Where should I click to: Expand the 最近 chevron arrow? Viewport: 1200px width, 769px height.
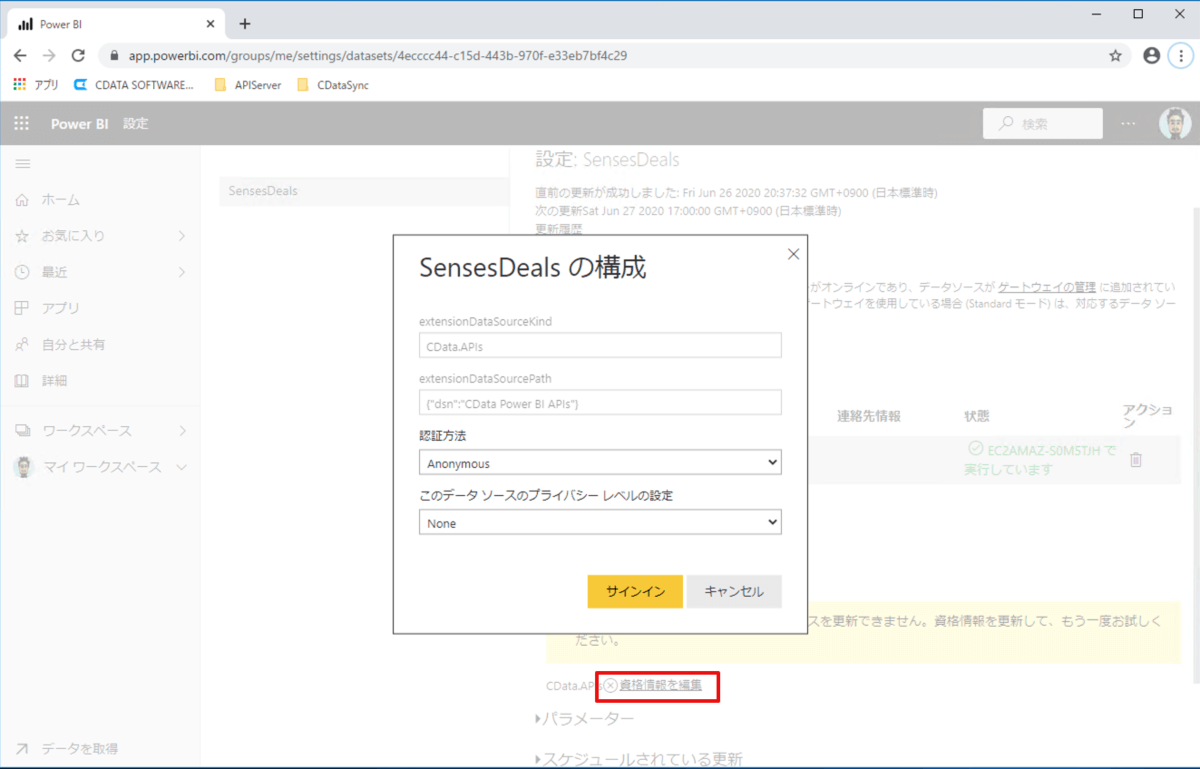tap(182, 272)
